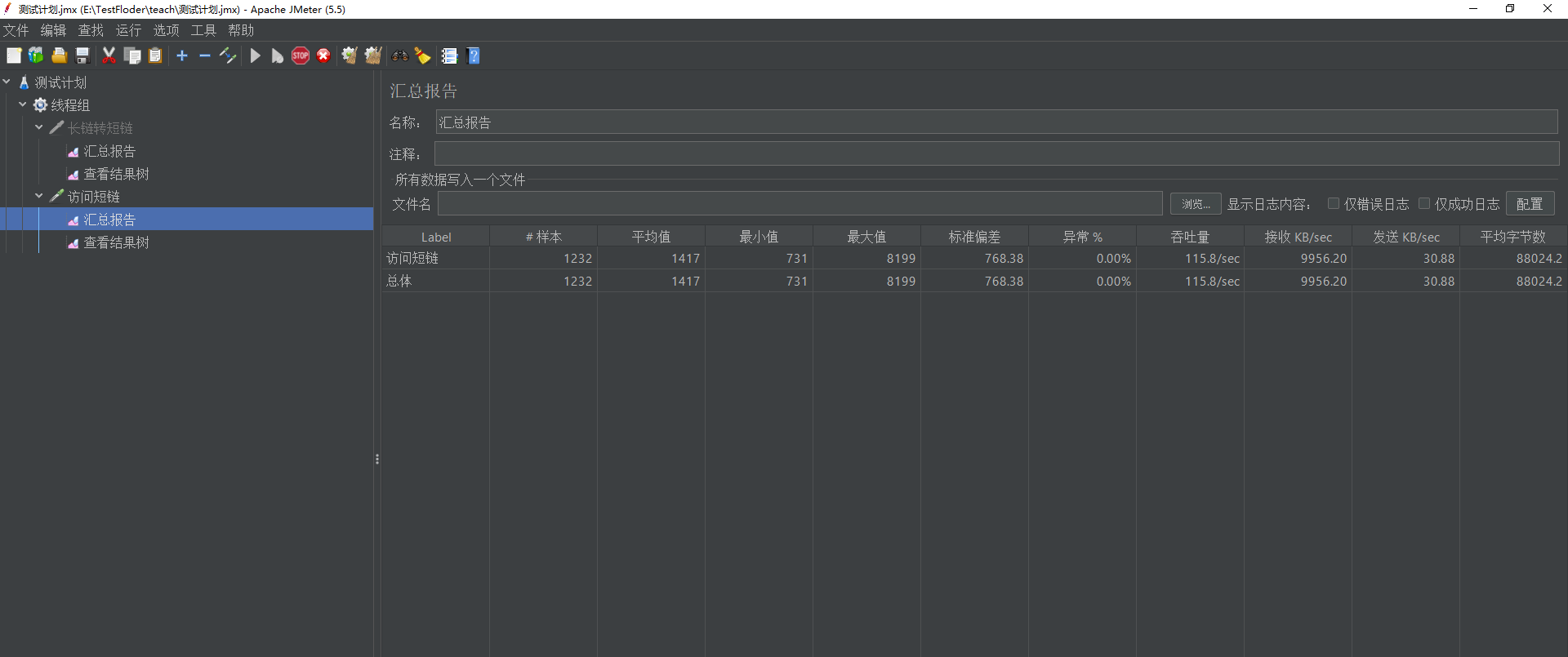Viewport: 1568px width, 657px height.
Task: Open the binoculars Search icon
Action: [399, 55]
